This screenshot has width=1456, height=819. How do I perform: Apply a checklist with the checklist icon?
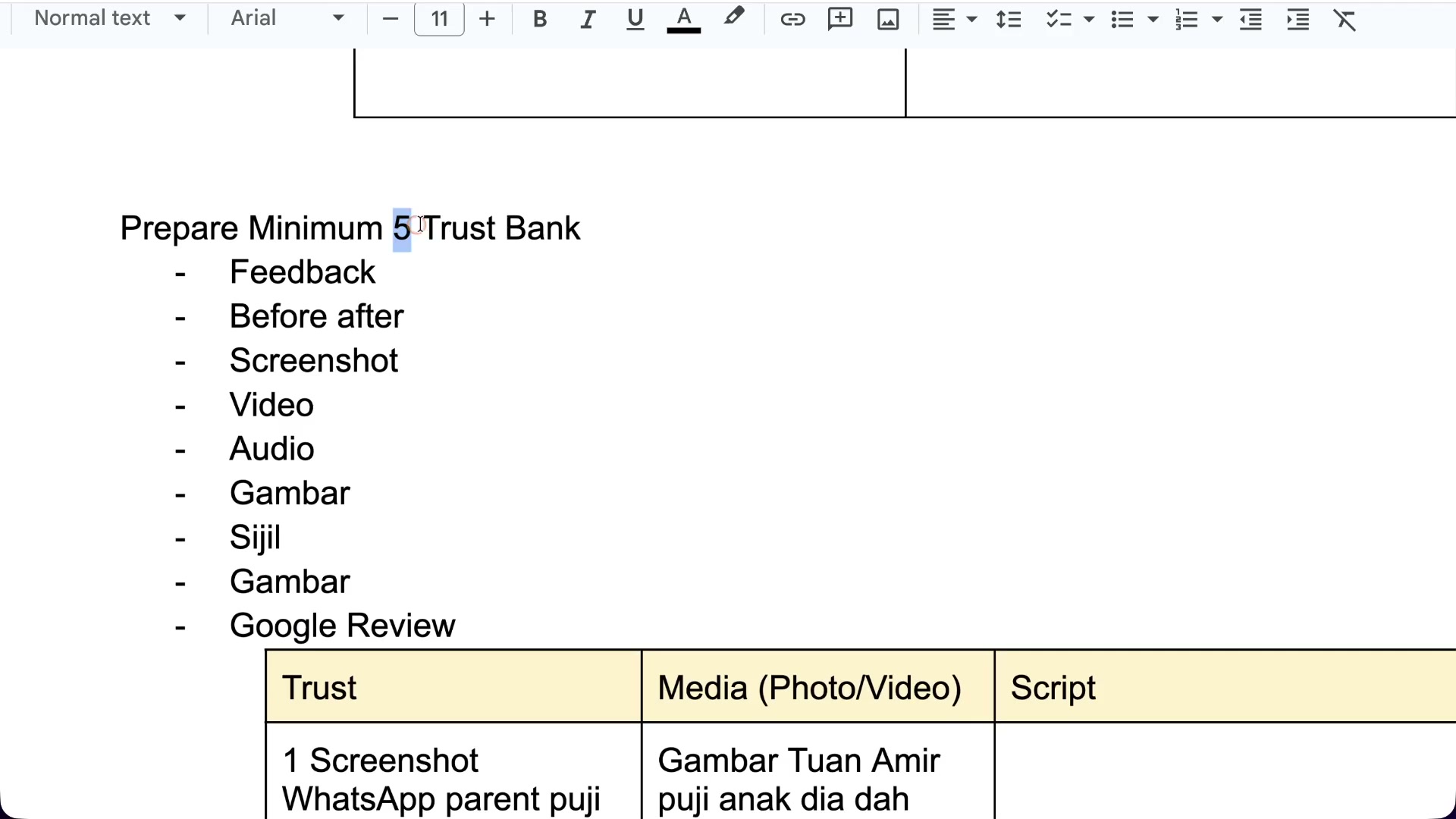(1059, 19)
